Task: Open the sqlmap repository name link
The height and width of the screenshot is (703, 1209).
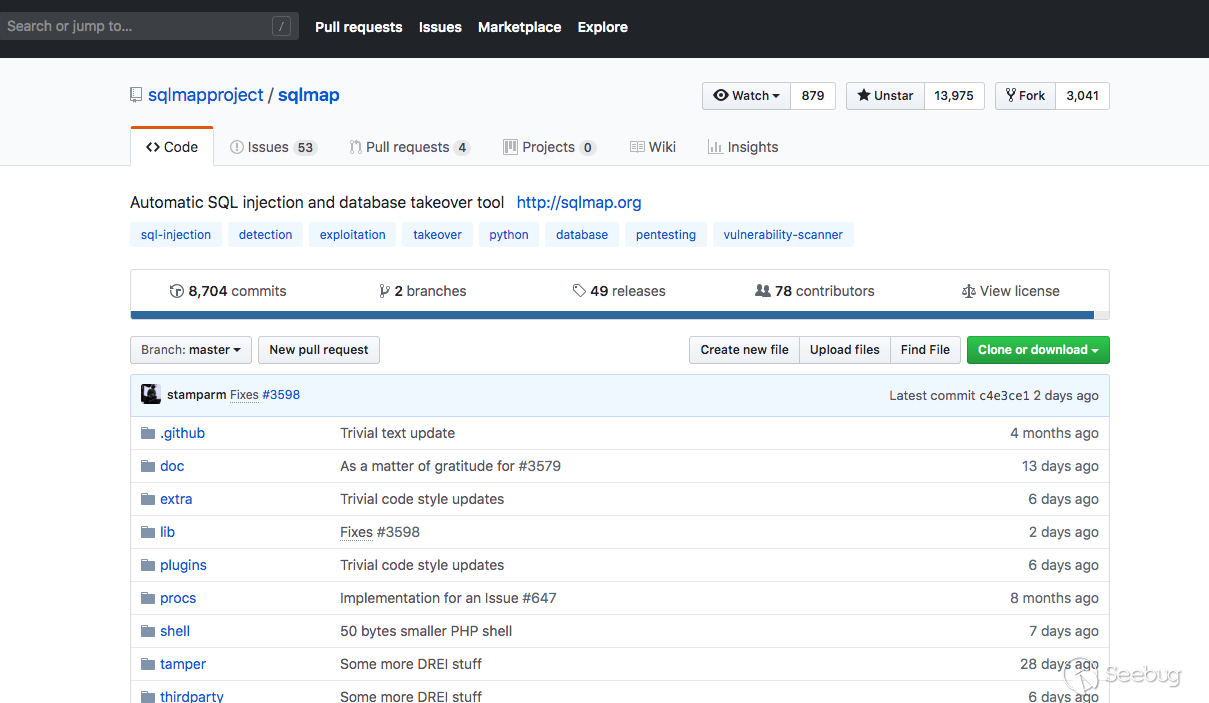Action: coord(309,95)
